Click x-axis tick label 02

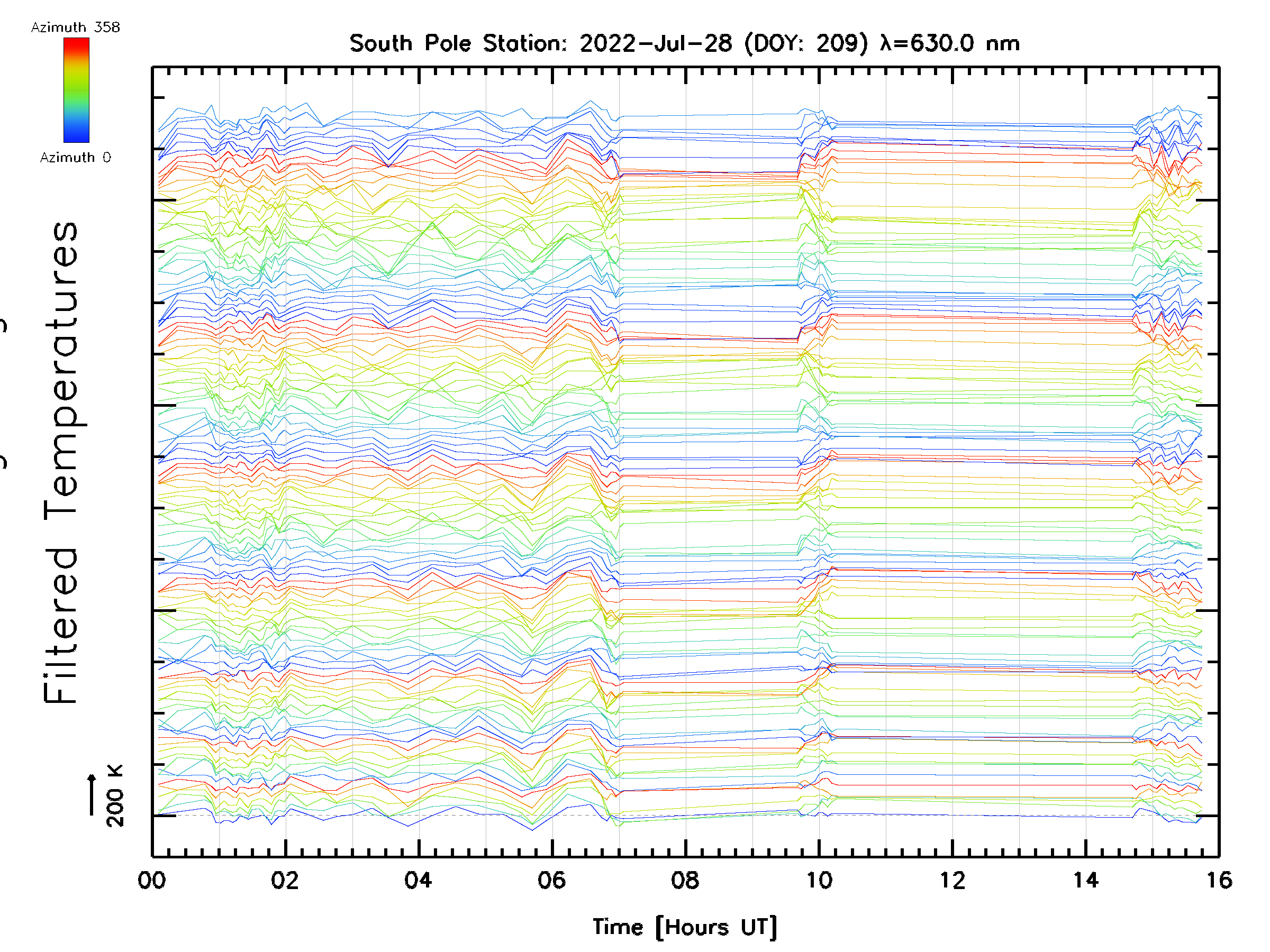(x=285, y=880)
